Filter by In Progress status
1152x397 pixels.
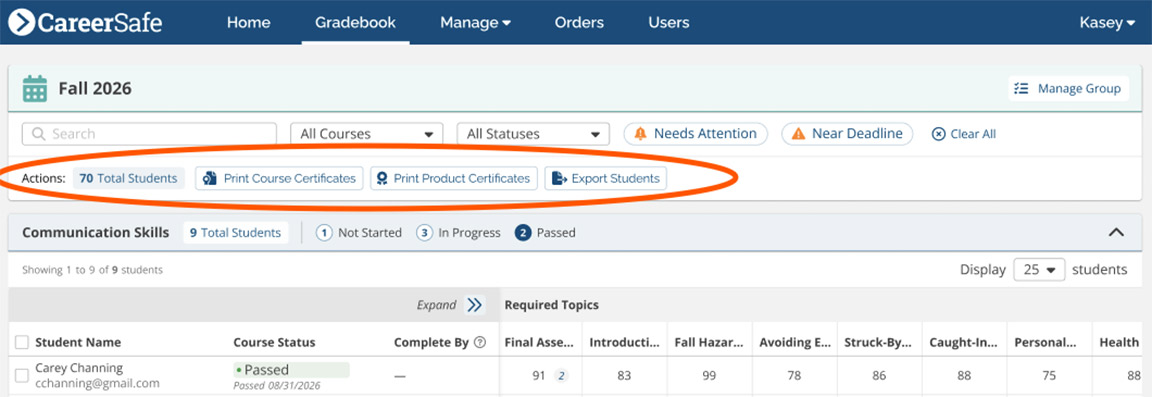(458, 232)
